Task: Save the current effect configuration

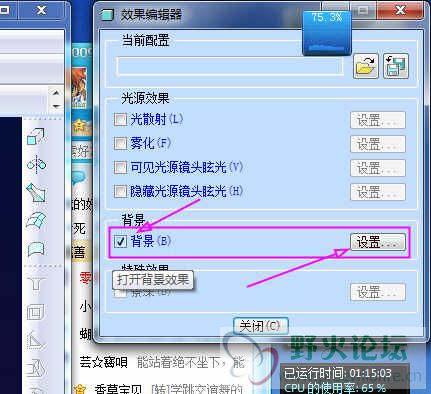Action: pyautogui.click(x=396, y=66)
